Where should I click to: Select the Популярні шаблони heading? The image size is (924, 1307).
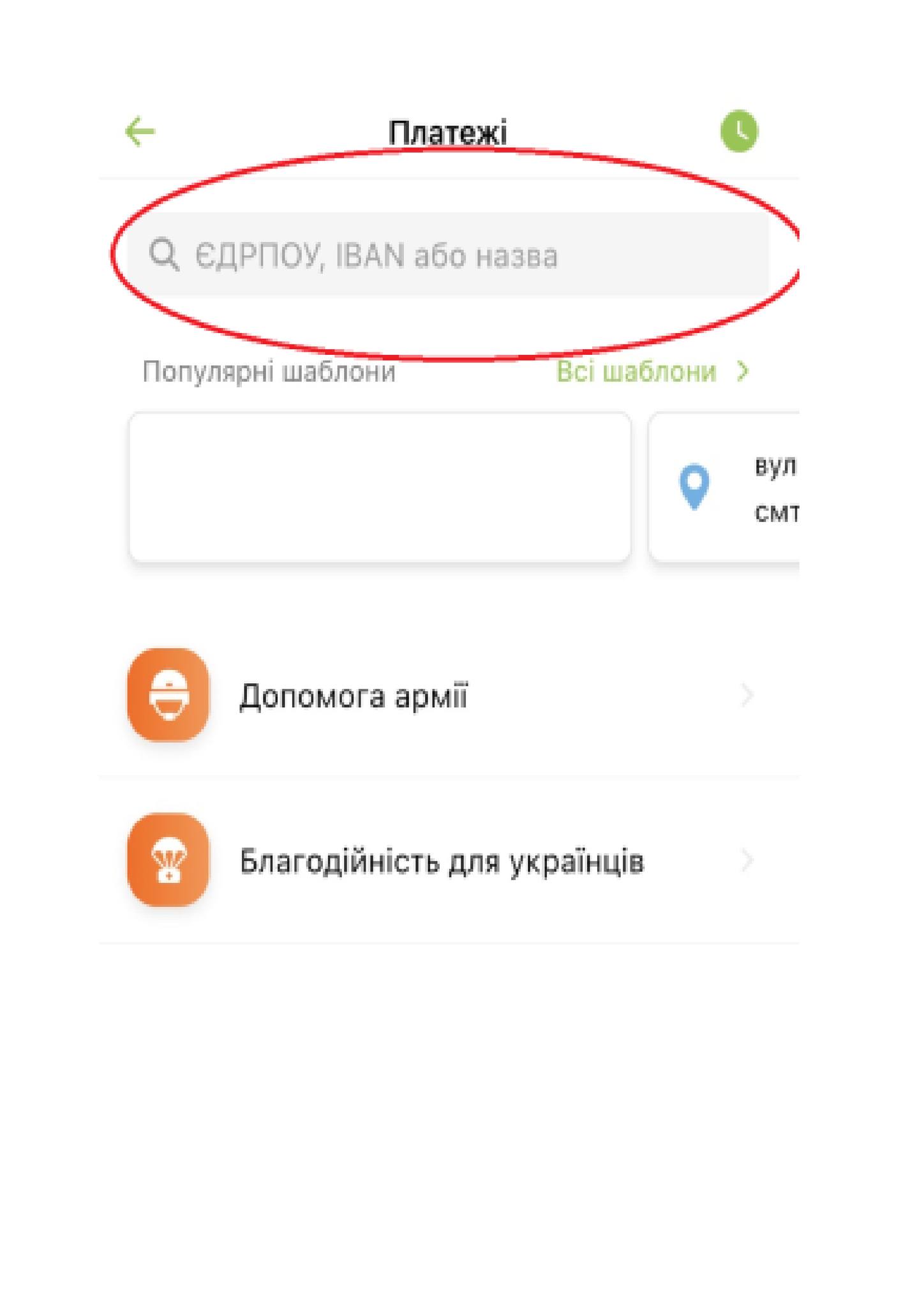(269, 371)
